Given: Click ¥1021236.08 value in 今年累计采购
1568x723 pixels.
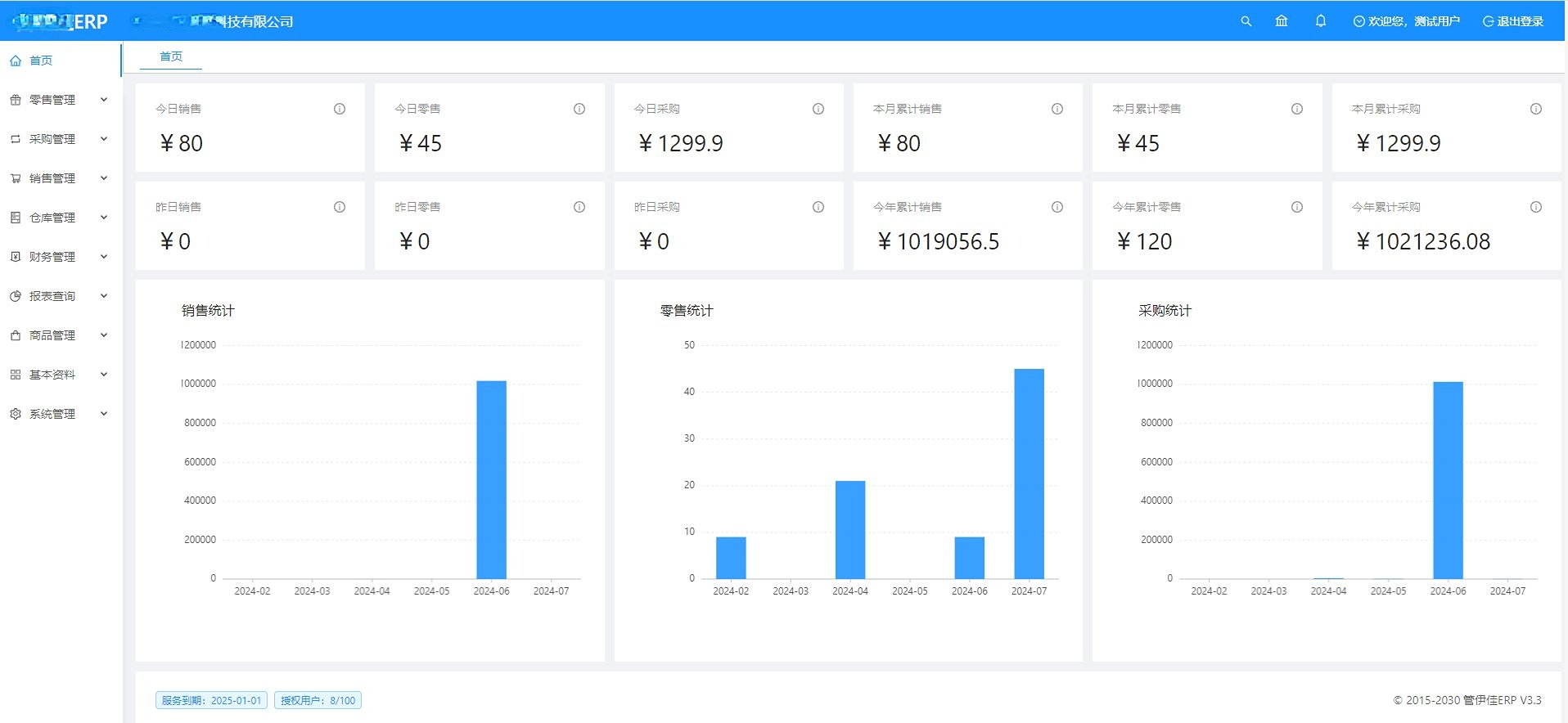Looking at the screenshot, I should tap(1422, 241).
